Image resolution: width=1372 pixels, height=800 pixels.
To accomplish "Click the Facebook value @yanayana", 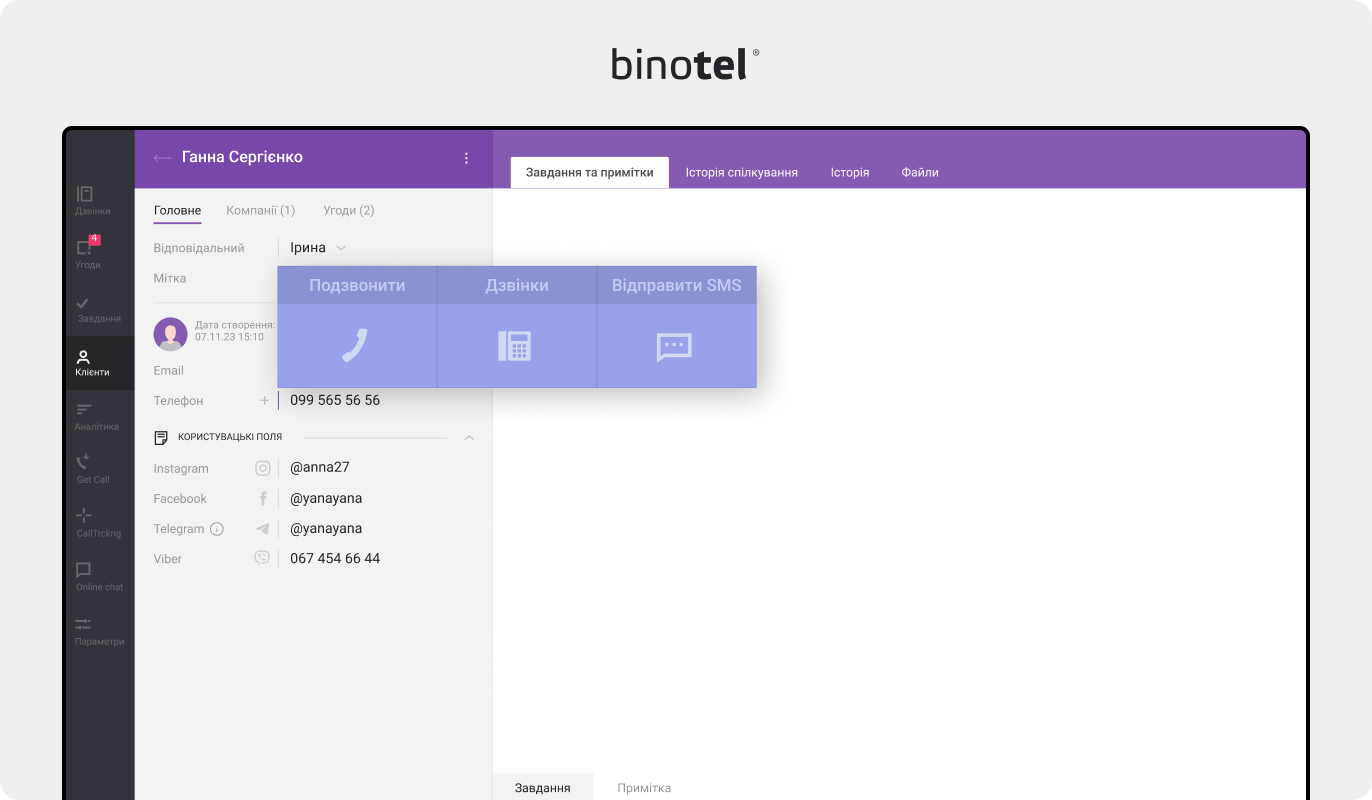I will coord(326,498).
